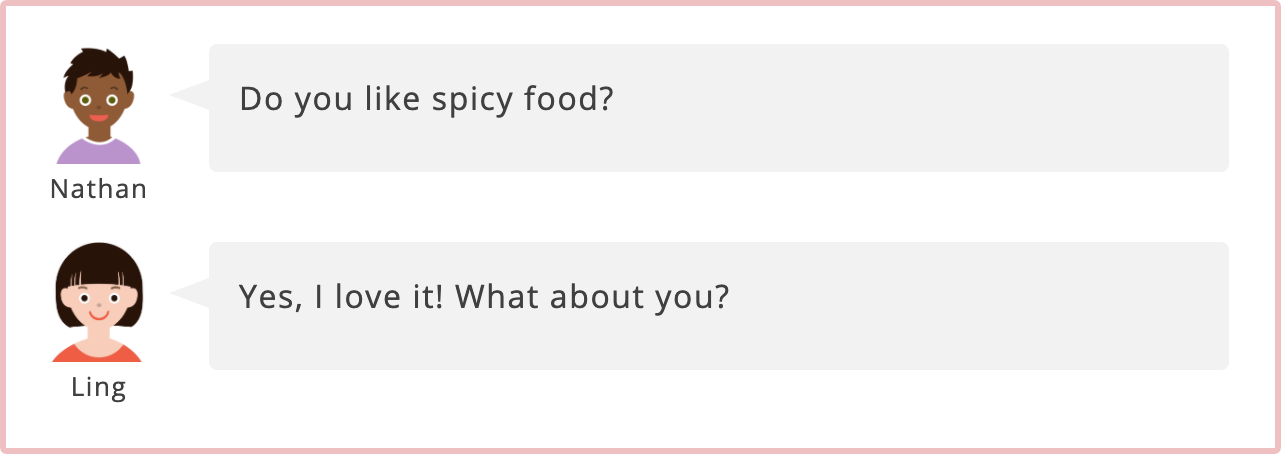Click Ling's avatar picture
The height and width of the screenshot is (455, 1281).
[98, 302]
